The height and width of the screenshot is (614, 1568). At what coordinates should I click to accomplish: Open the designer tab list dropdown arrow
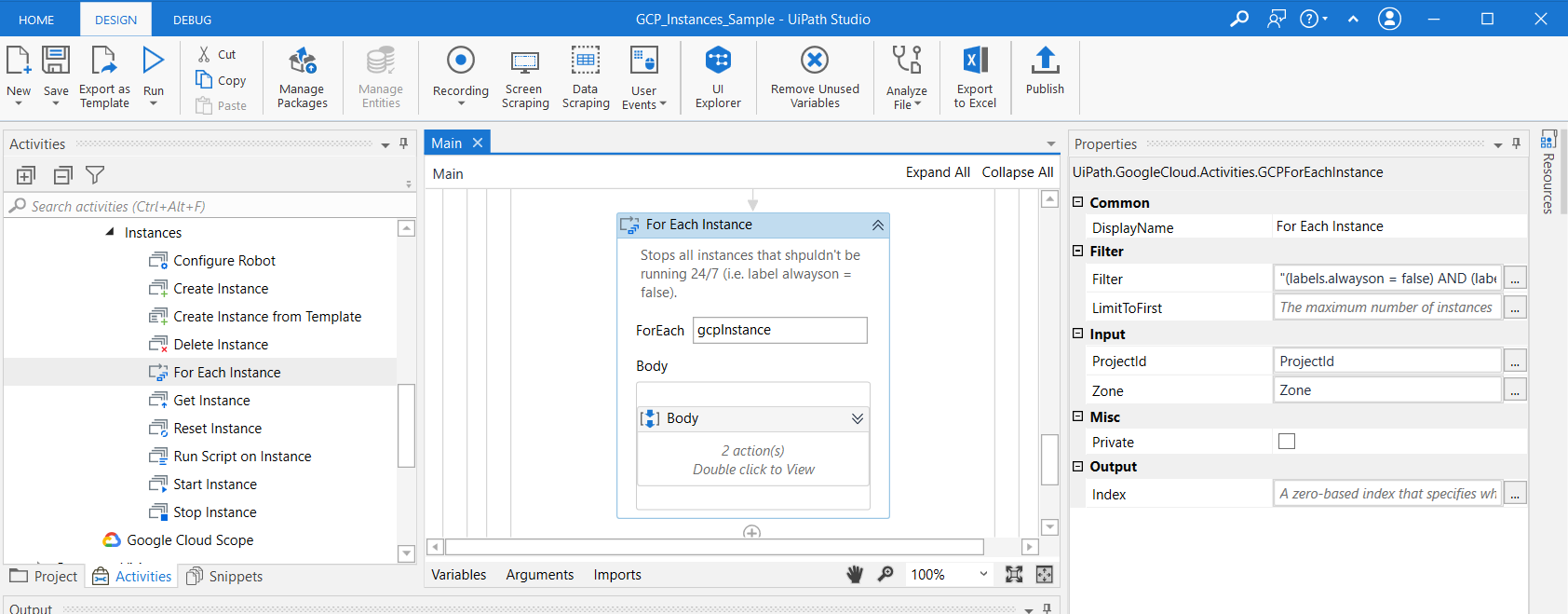tap(1051, 144)
